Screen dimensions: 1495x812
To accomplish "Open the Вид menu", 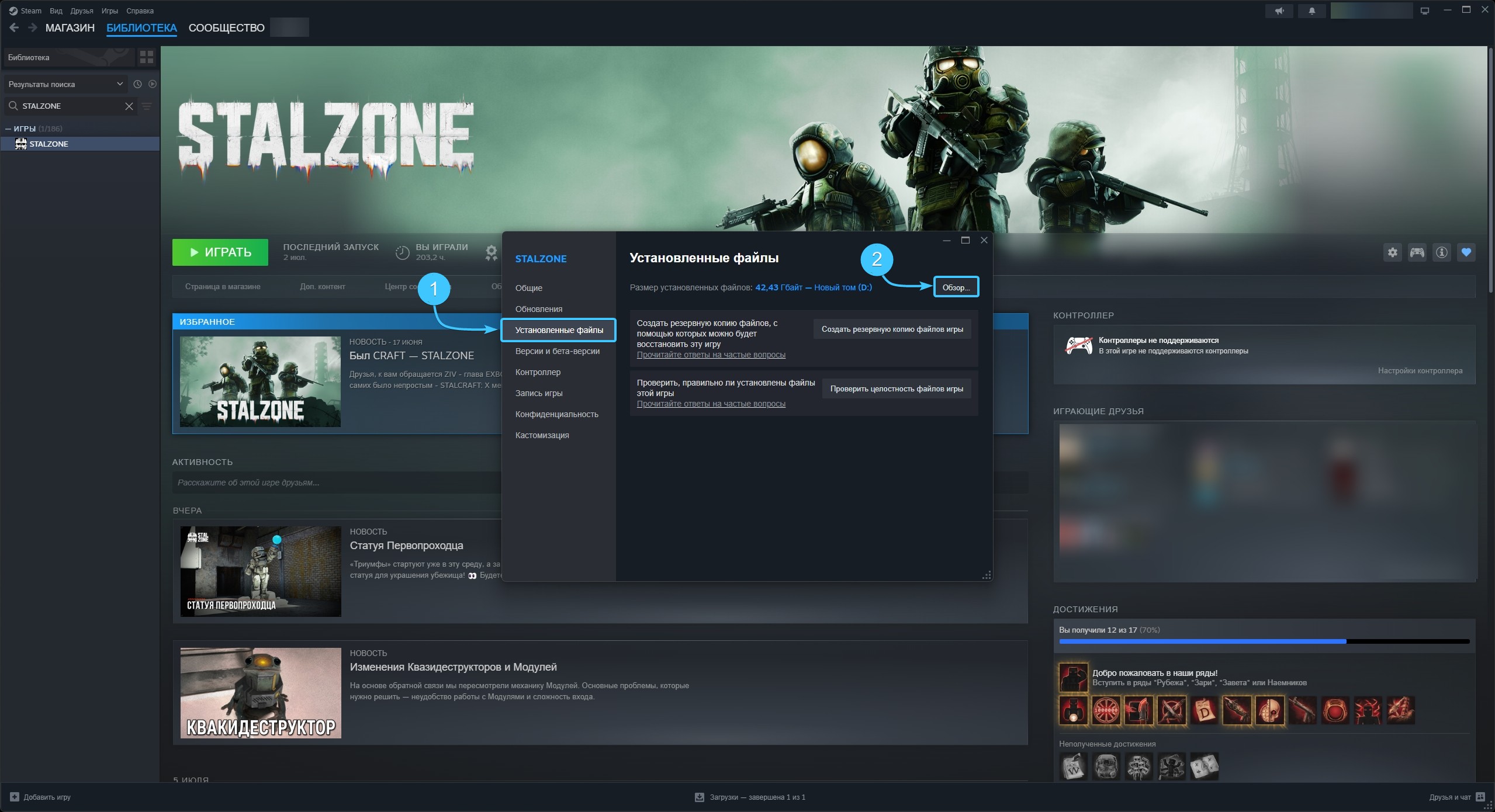I will [x=56, y=11].
